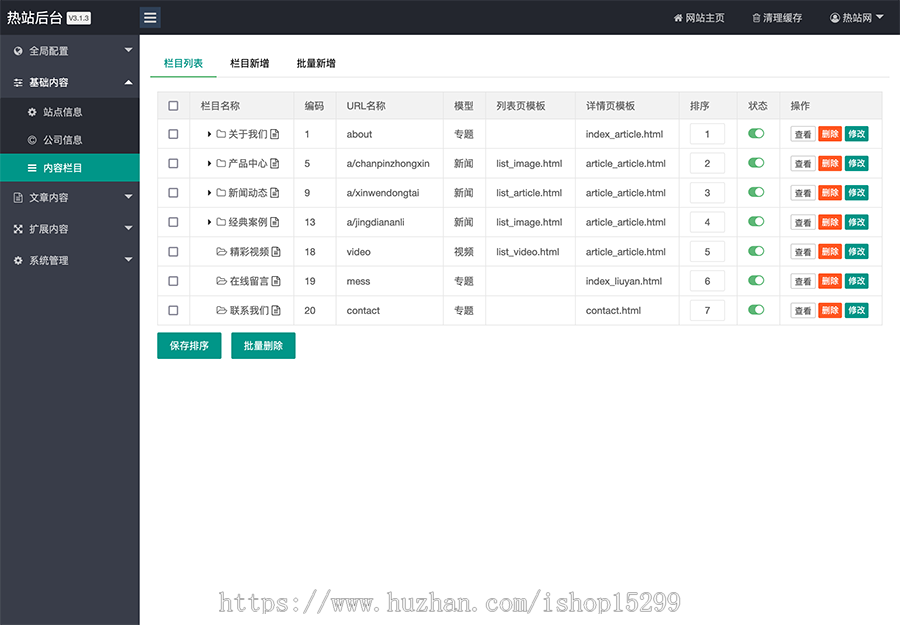Viewport: 900px width, 625px height.
Task: Click 查看 button for mess row
Action: (803, 281)
